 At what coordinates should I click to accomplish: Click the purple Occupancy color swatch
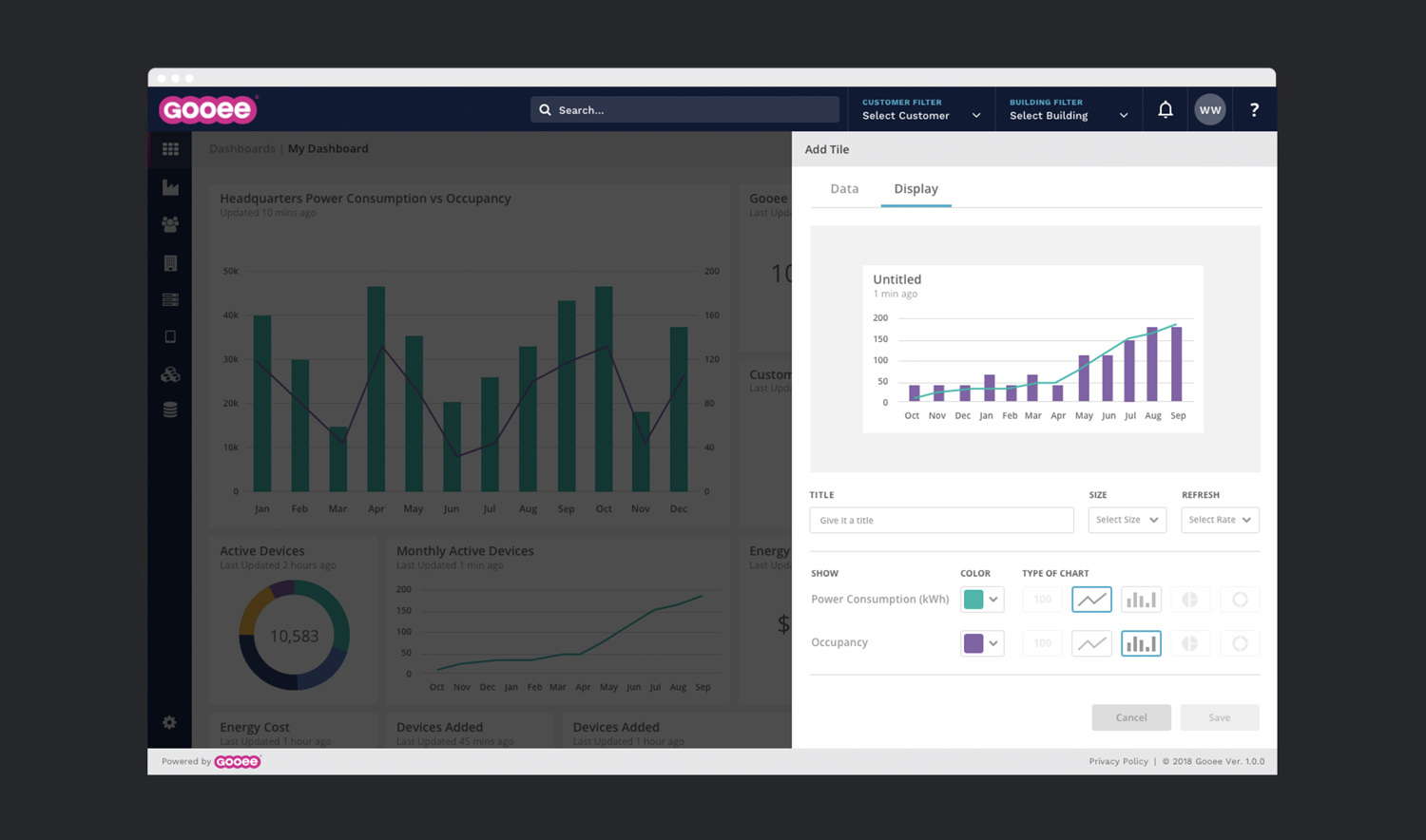tap(973, 643)
